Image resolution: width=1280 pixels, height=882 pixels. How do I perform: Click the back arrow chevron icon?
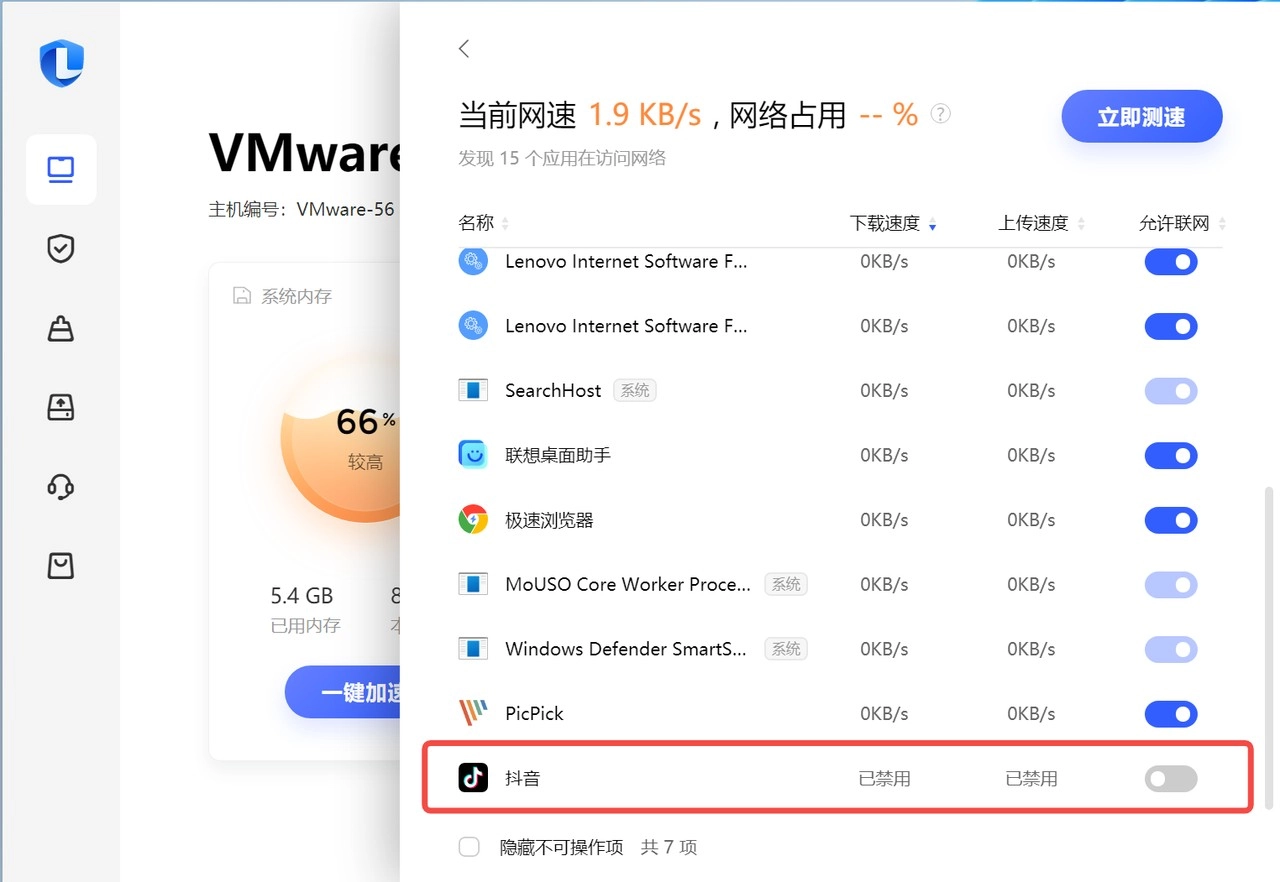(464, 48)
